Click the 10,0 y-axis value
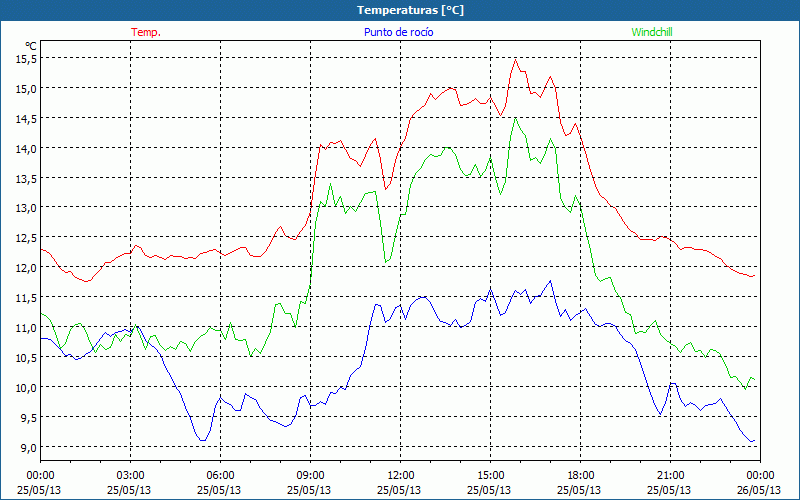Viewport: 800px width, 500px height. 27,387
